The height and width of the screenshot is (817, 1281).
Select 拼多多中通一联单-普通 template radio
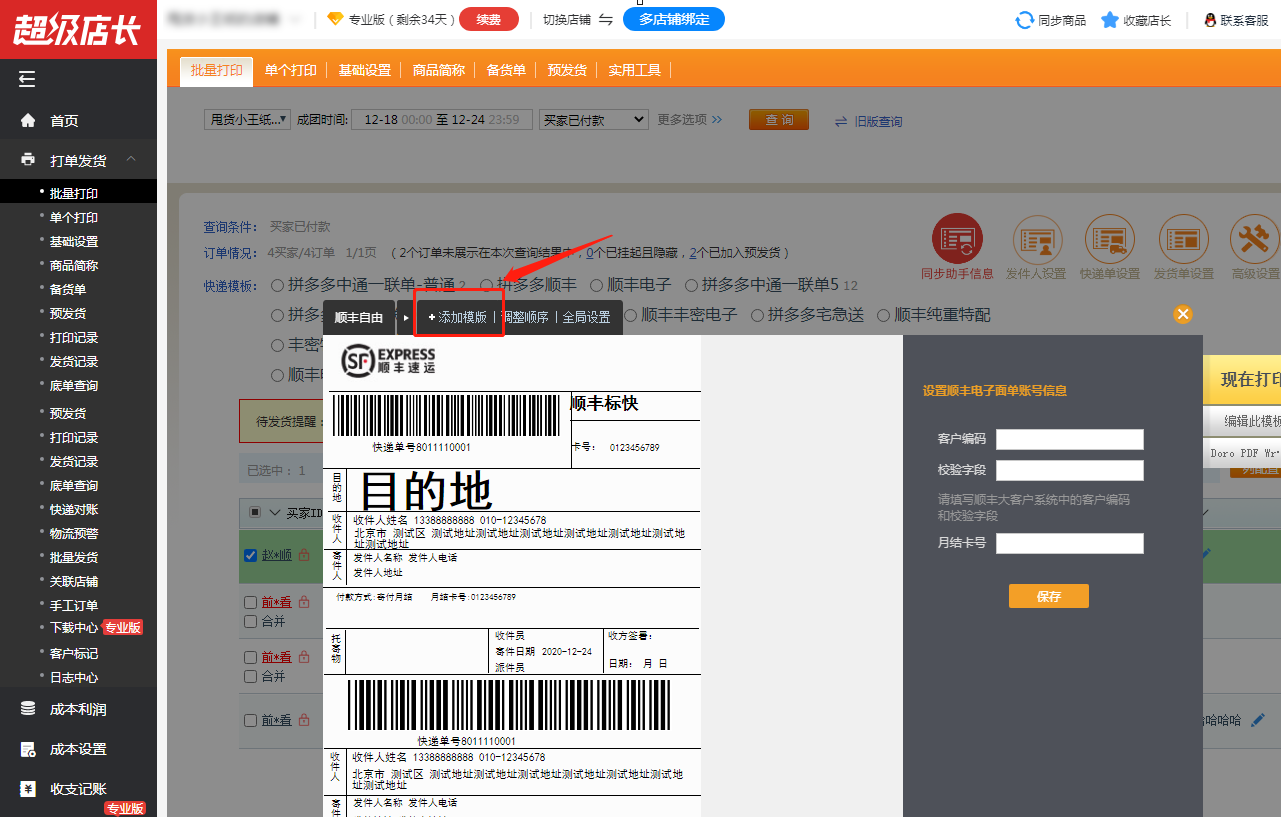pos(279,285)
